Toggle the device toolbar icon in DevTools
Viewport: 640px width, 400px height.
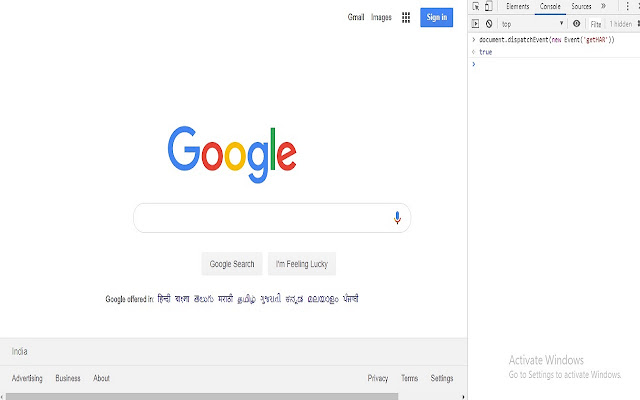tap(489, 7)
